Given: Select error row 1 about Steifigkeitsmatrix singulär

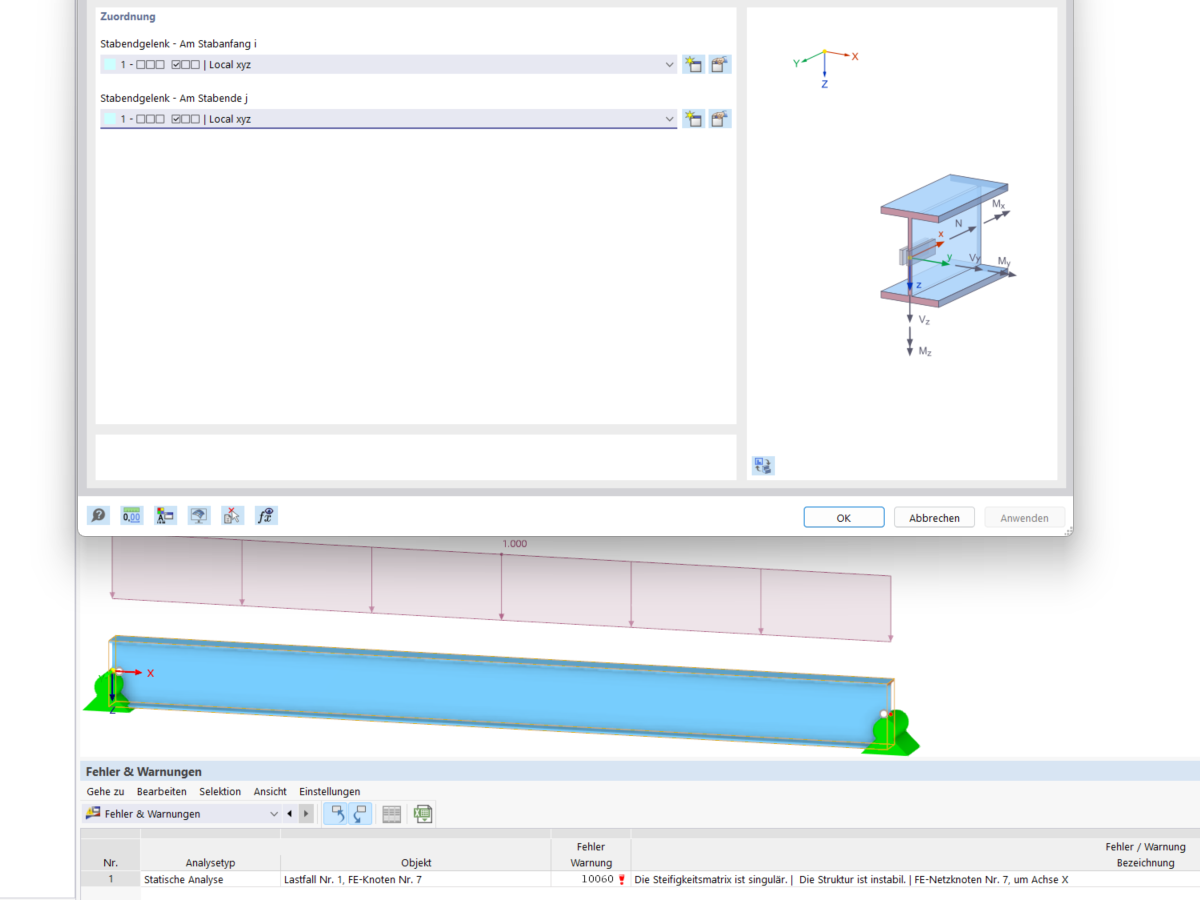Looking at the screenshot, I should pos(600,880).
